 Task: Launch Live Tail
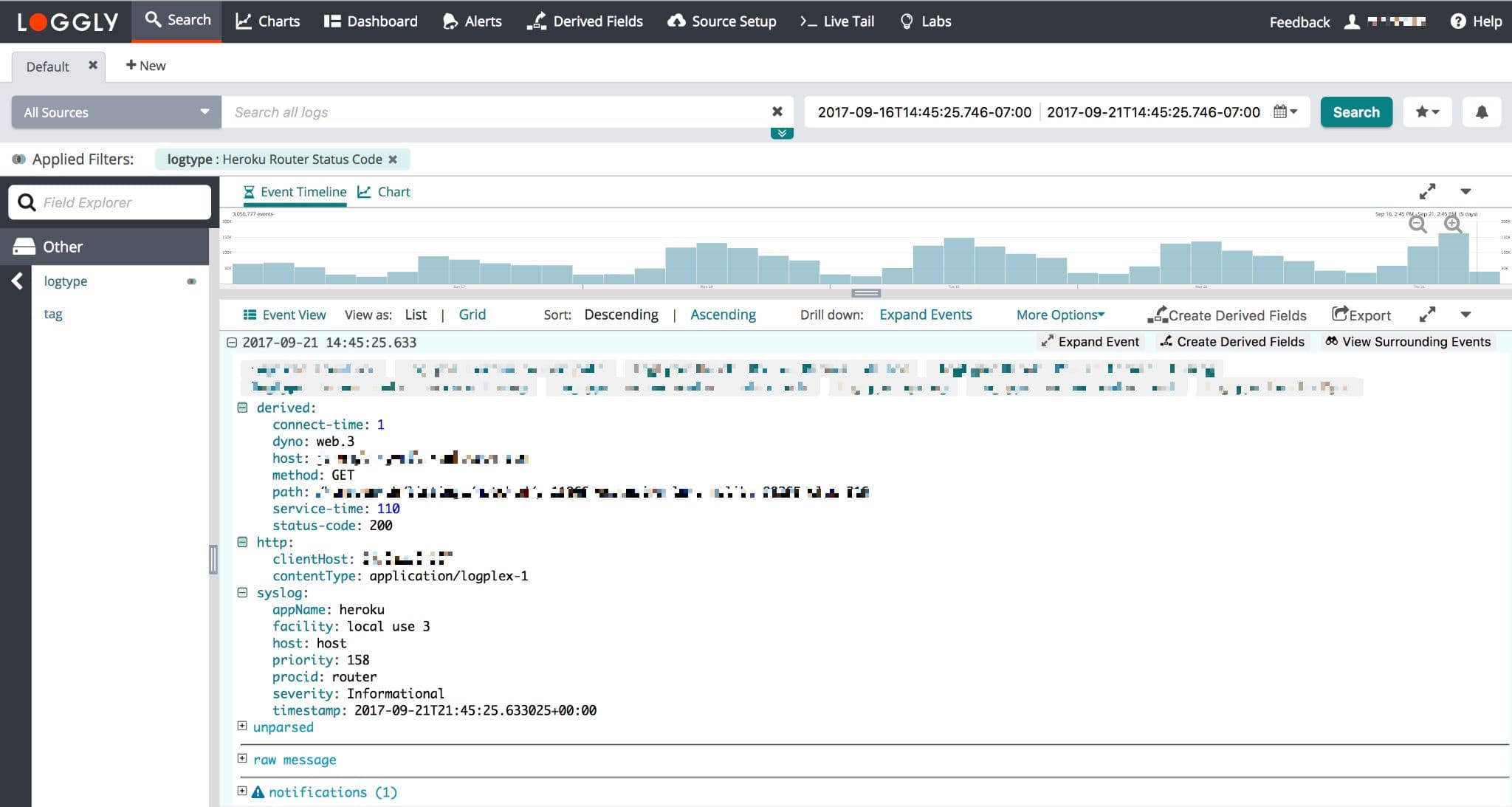pos(836,21)
